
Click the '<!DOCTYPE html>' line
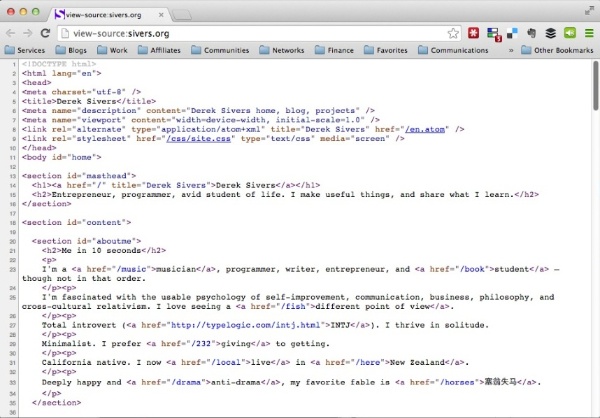59,64
